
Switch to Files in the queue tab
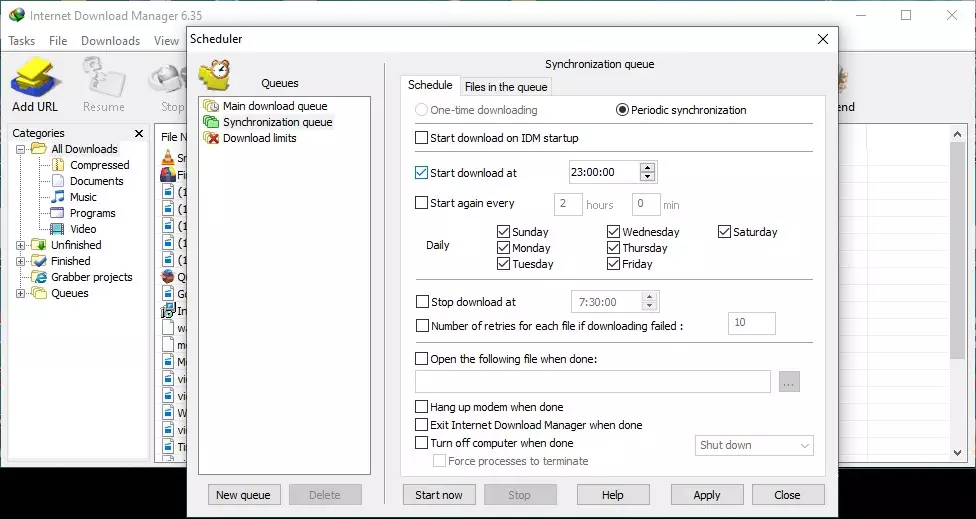click(505, 87)
